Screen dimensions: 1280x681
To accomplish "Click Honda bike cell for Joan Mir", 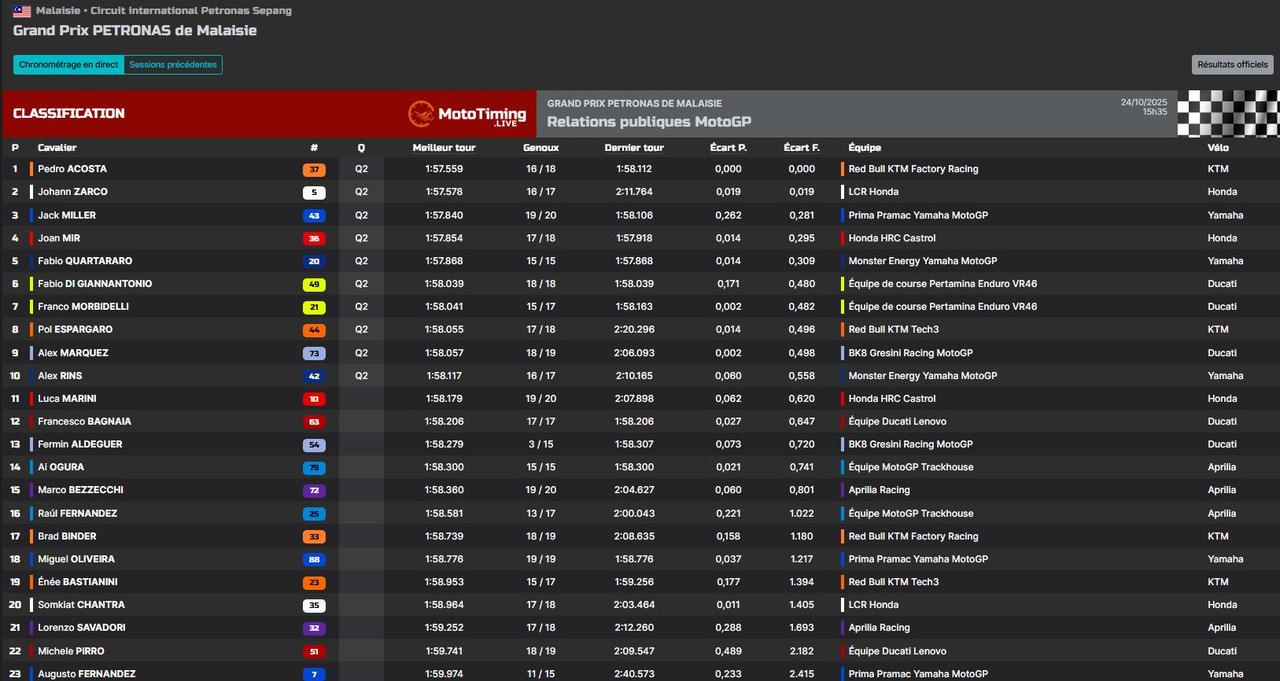I will point(1222,238).
